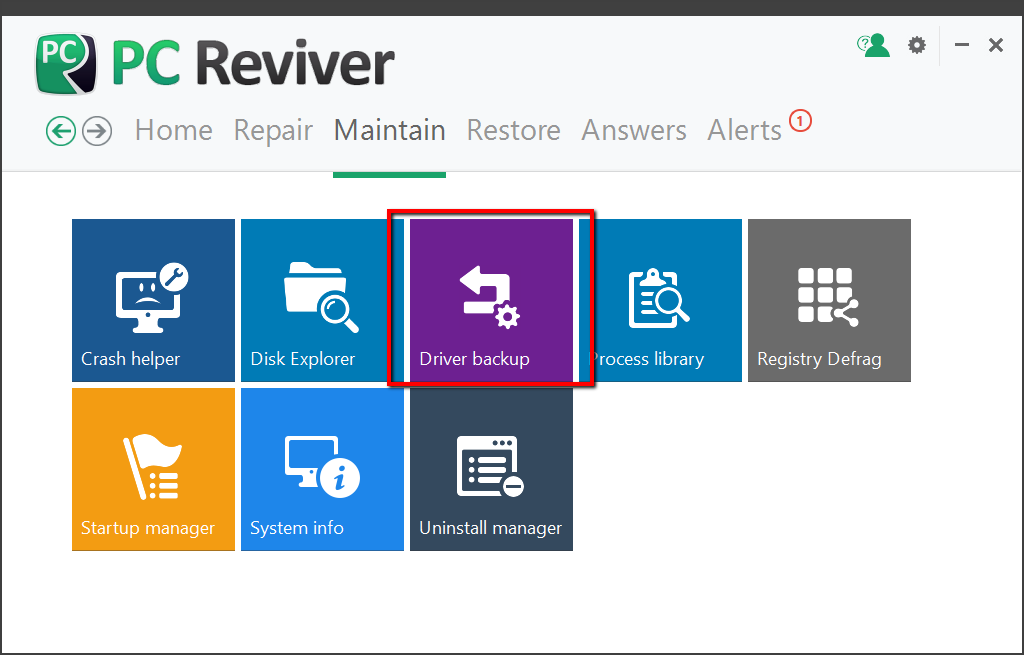Viewport: 1024px width, 655px height.
Task: View the System info tile
Action: pyautogui.click(x=323, y=470)
